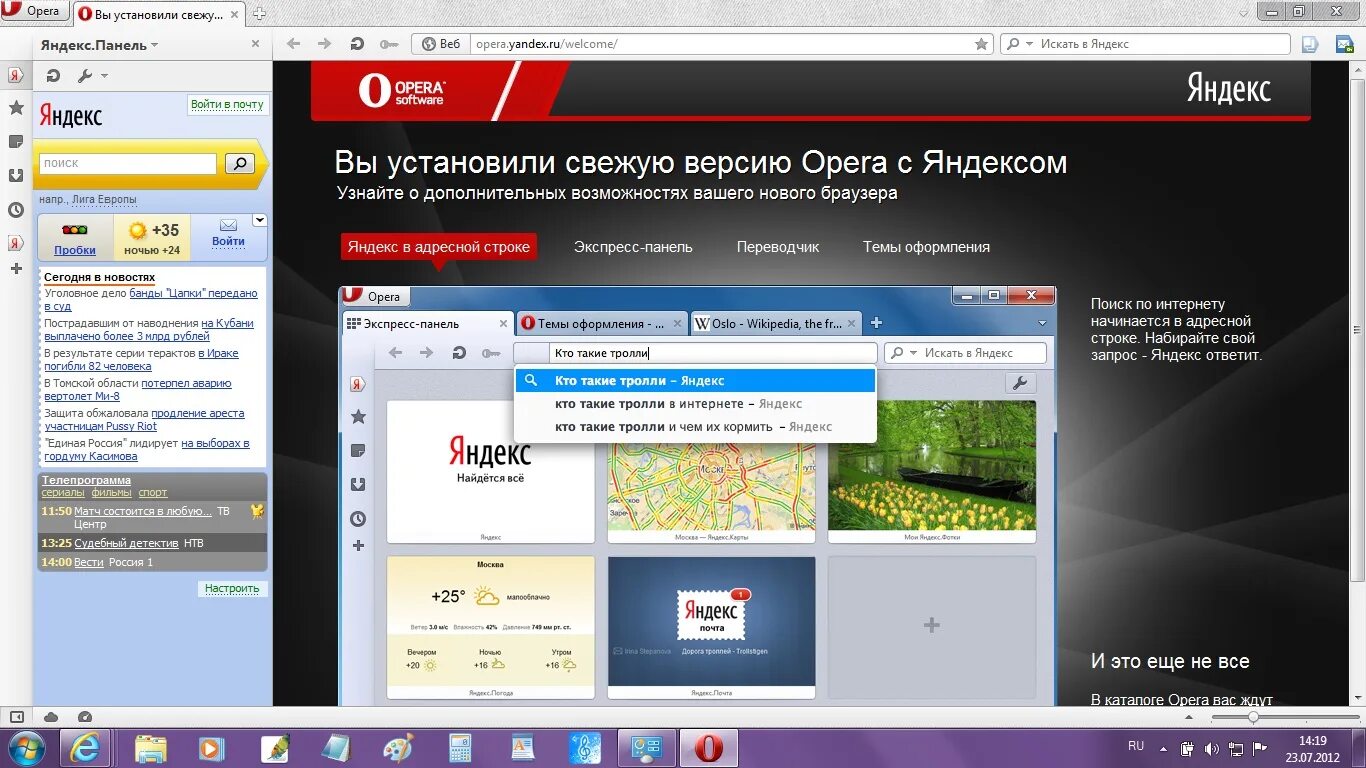Go back to previous page
Image resolution: width=1366 pixels, height=768 pixels.
293,44
